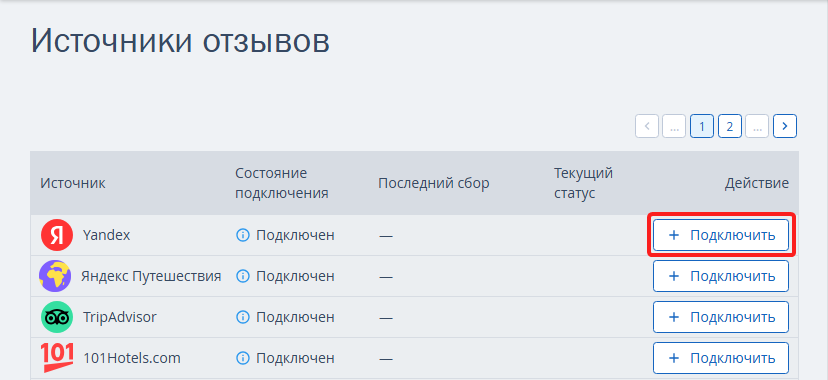Click Подключить button in TripAdvisor row
Screen dimensions: 828x380
[721, 317]
